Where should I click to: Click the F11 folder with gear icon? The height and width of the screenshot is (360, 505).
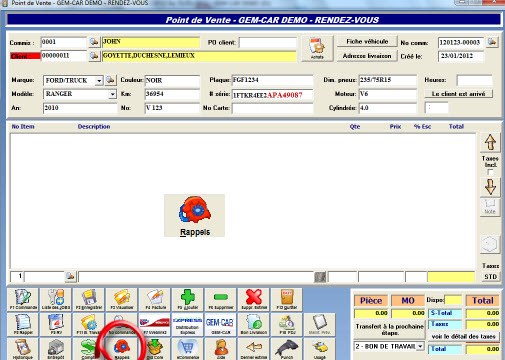click(89, 324)
